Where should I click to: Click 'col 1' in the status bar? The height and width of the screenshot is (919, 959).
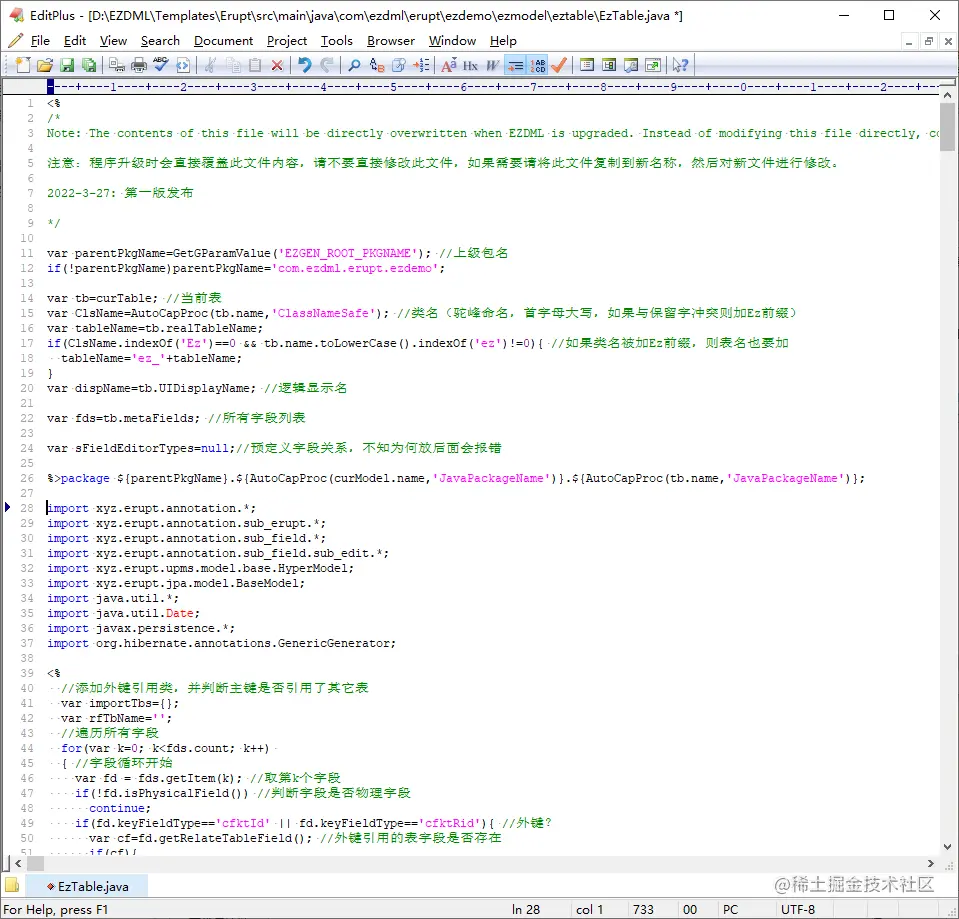point(590,910)
